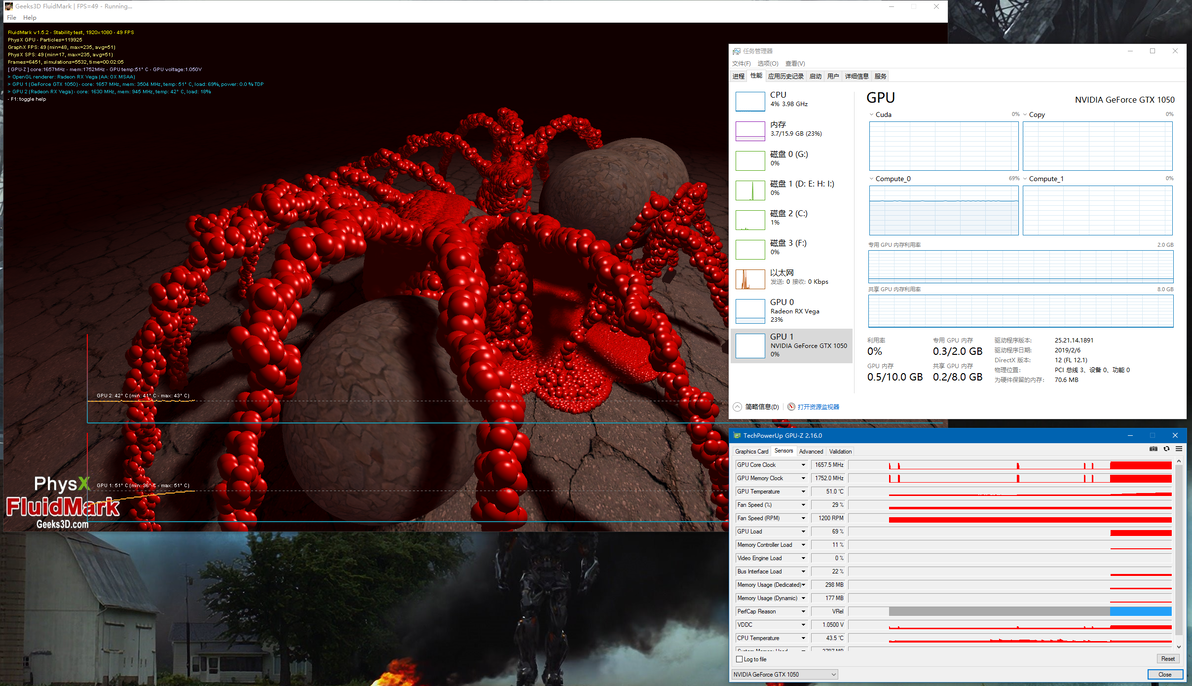Click the Resource Monitor icon link
Screen dimensions: 1192x686
click(791, 407)
